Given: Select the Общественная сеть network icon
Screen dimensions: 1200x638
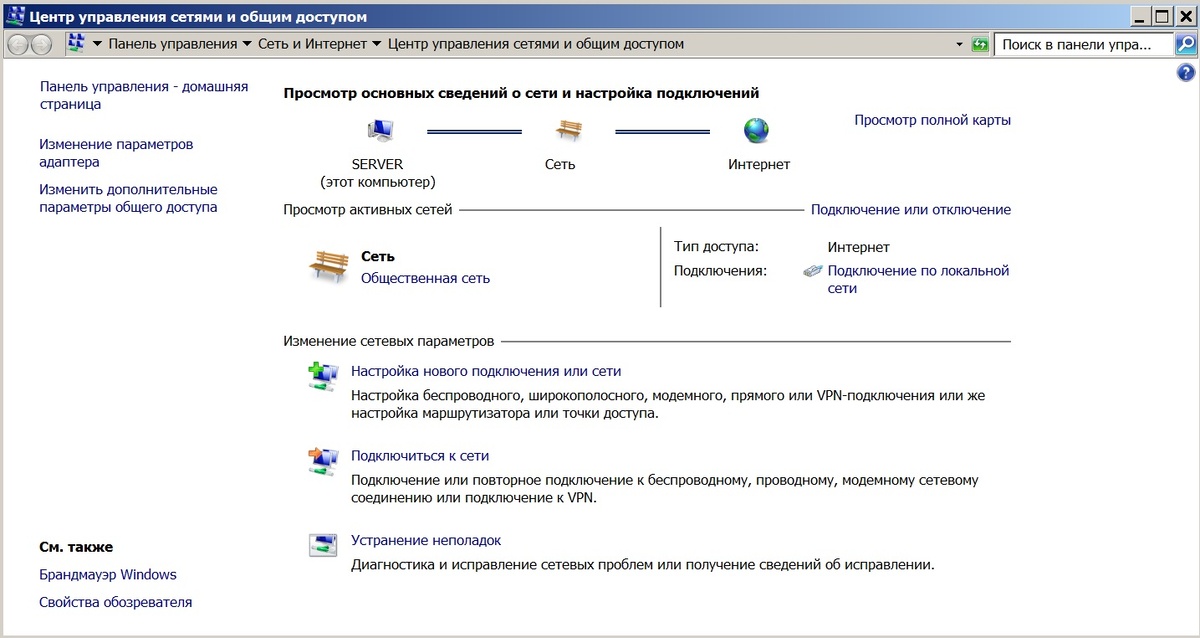Looking at the screenshot, I should tap(328, 265).
